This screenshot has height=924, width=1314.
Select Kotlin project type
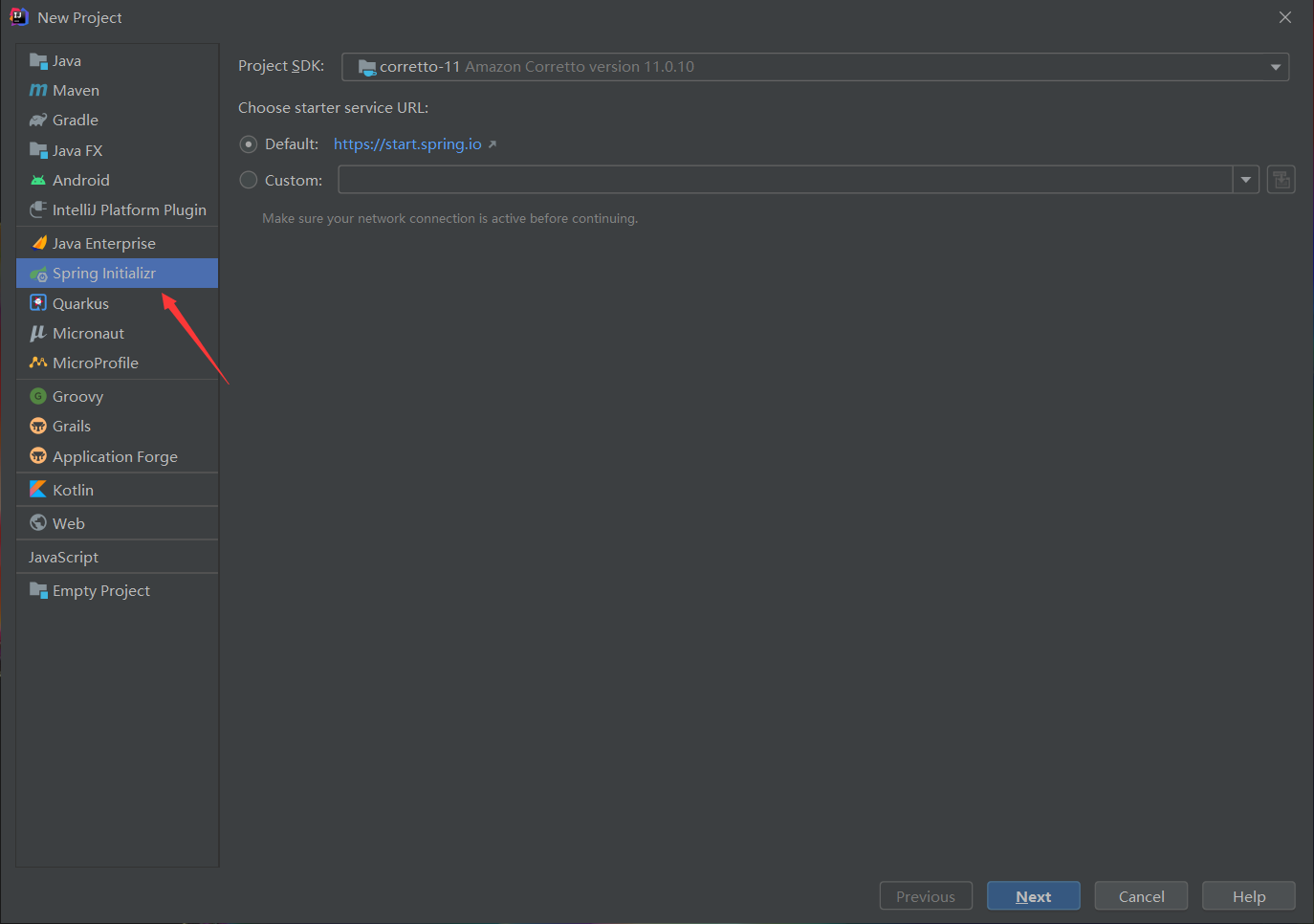(x=117, y=490)
